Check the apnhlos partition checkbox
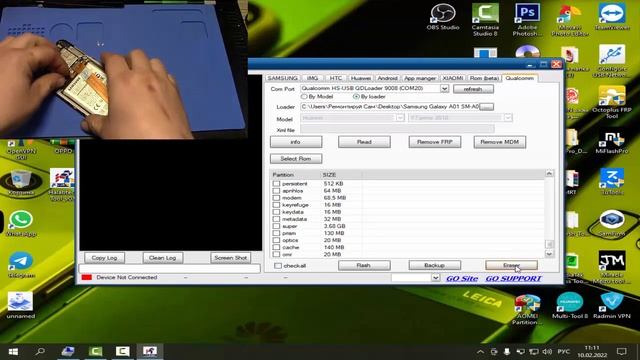The height and width of the screenshot is (360, 640). (x=276, y=191)
